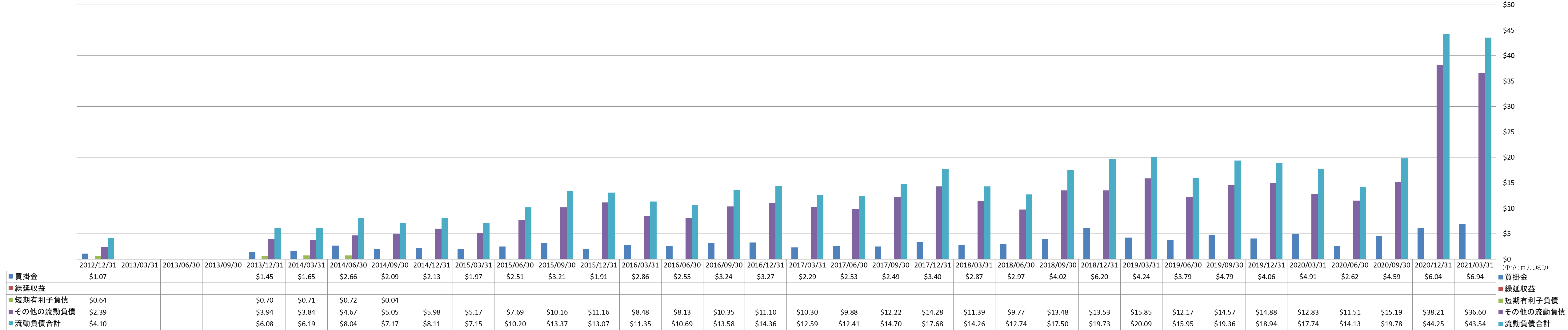The image size is (1568, 330).
Task: Click the $38.21 cell under 2020/12/31
Action: (1434, 312)
